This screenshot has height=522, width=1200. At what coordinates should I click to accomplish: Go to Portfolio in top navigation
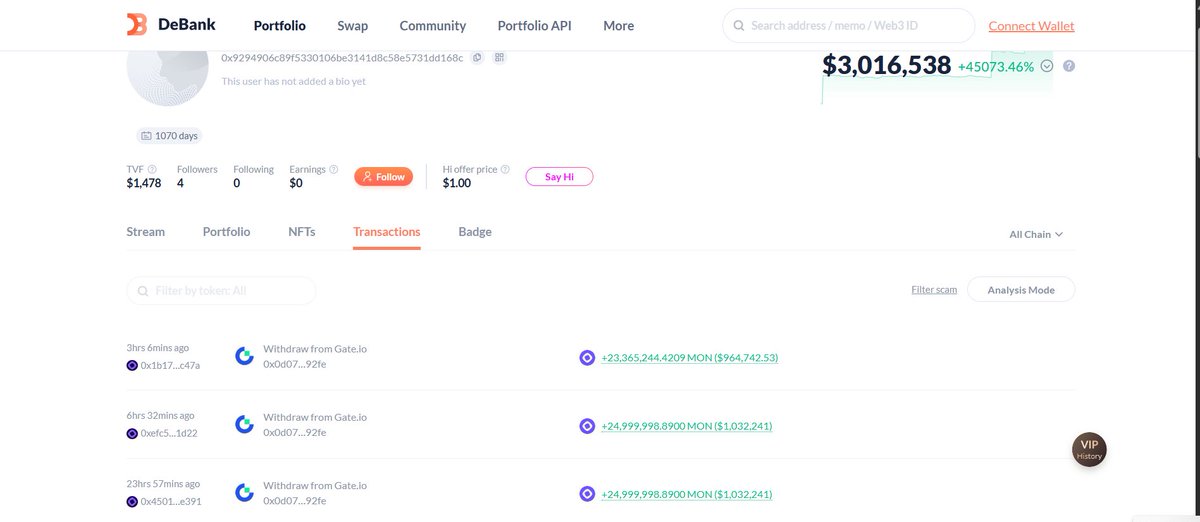coord(280,25)
